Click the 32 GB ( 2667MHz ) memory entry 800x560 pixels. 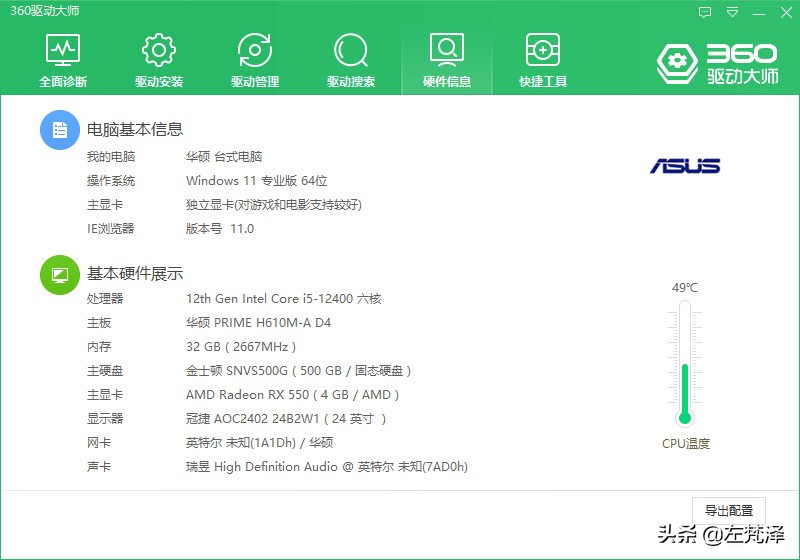click(x=241, y=347)
